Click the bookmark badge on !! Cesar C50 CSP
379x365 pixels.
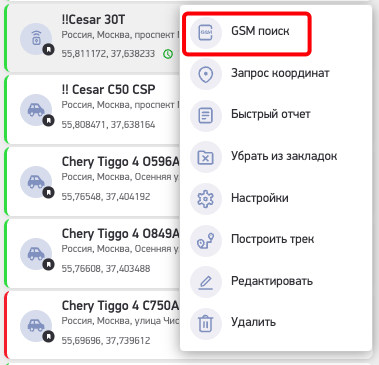[48, 121]
